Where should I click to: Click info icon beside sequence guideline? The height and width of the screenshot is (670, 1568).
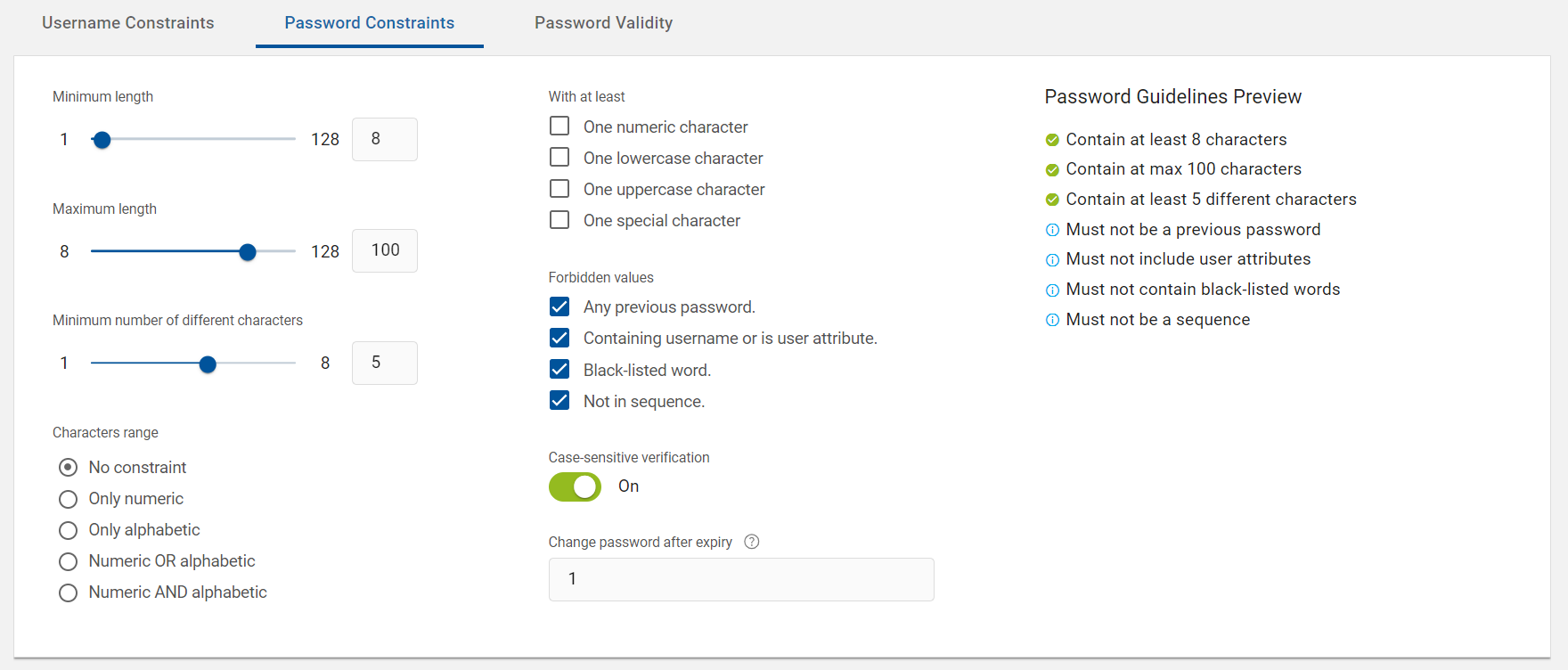pos(1052,320)
